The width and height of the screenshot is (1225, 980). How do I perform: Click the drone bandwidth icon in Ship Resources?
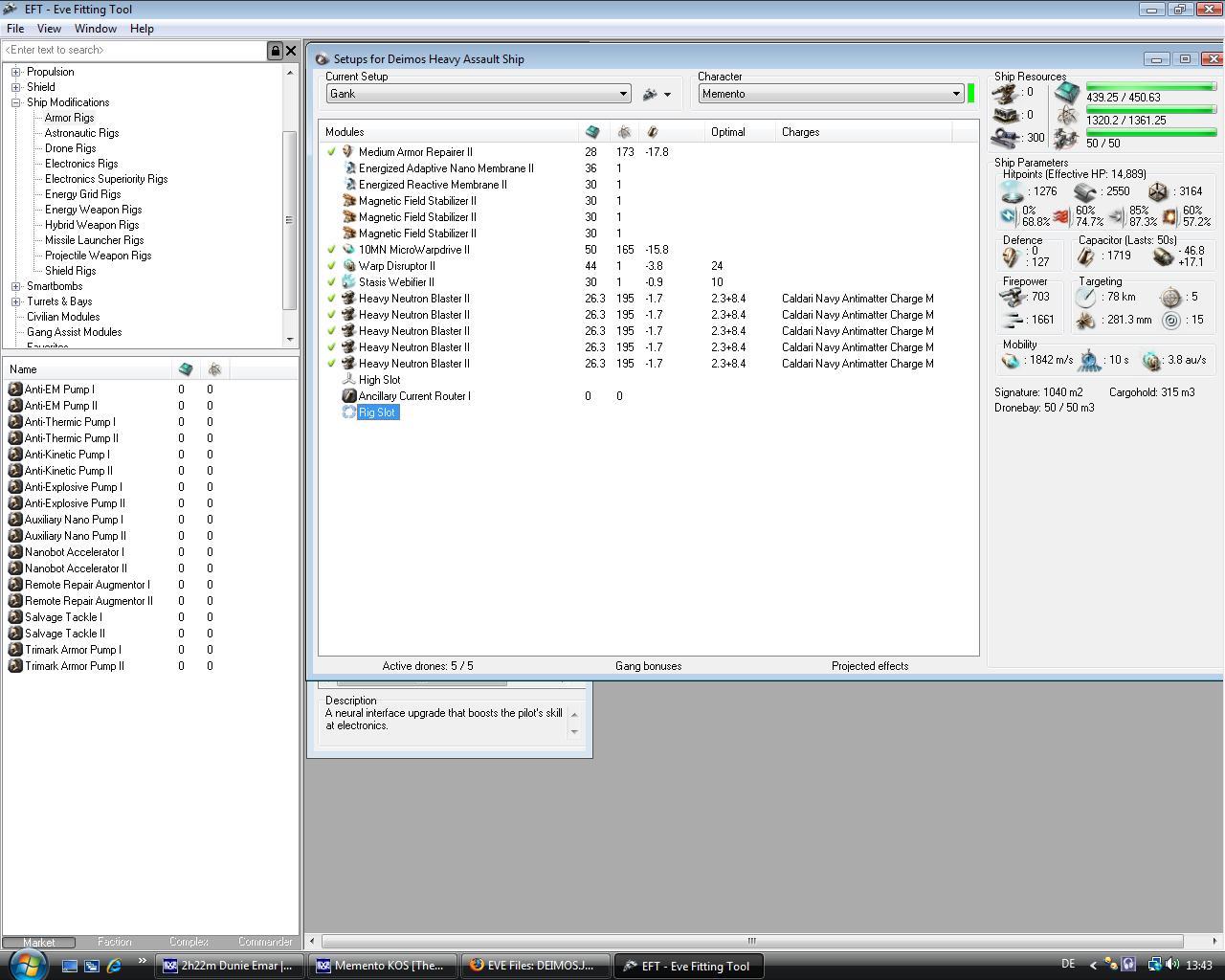[1067, 140]
